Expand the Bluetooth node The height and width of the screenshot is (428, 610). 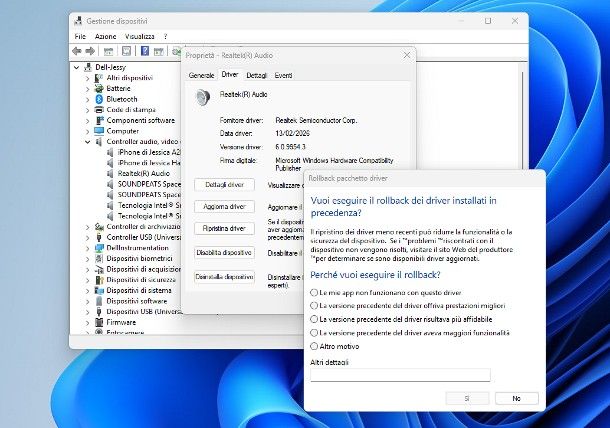(88, 99)
